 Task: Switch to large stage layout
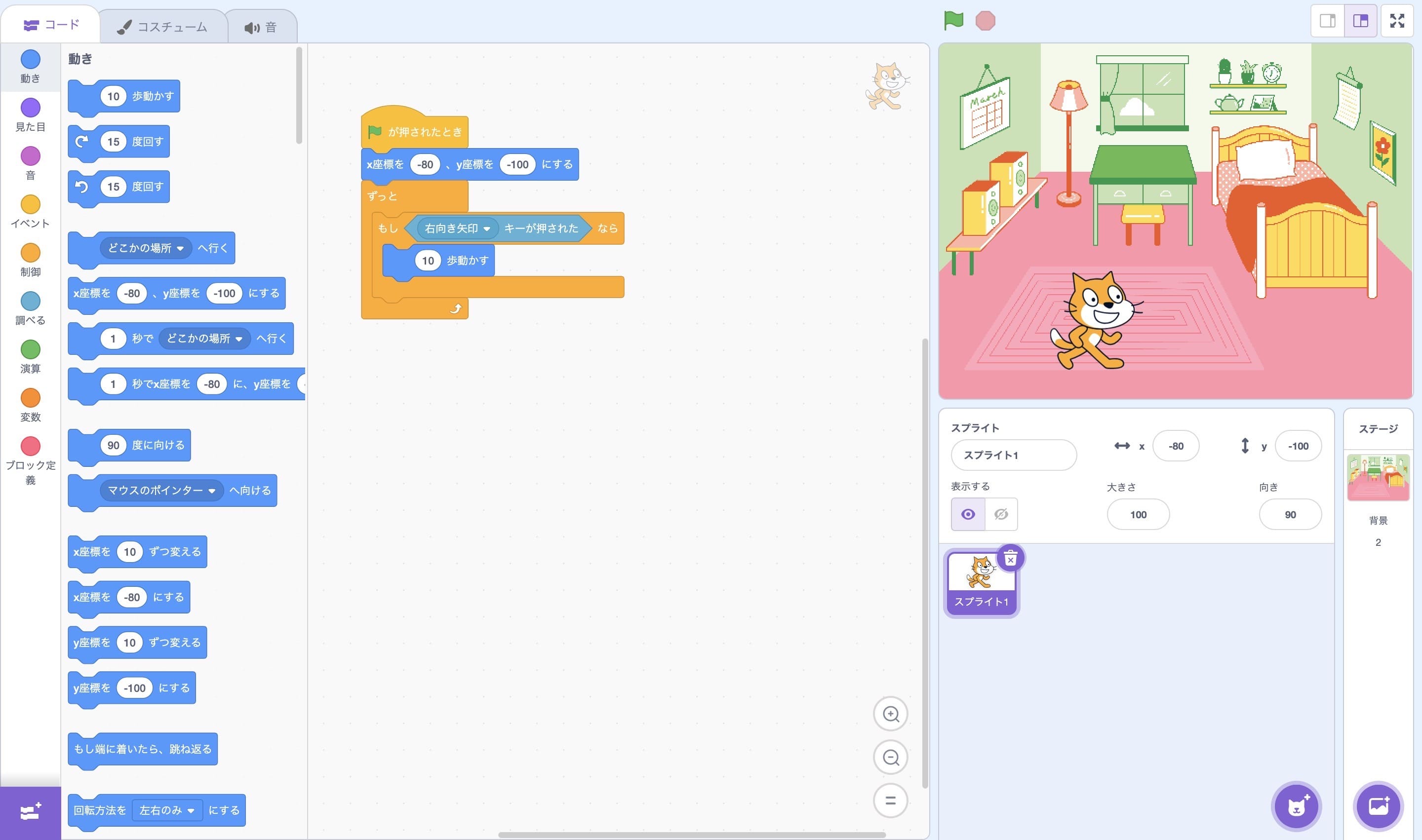pos(1360,21)
